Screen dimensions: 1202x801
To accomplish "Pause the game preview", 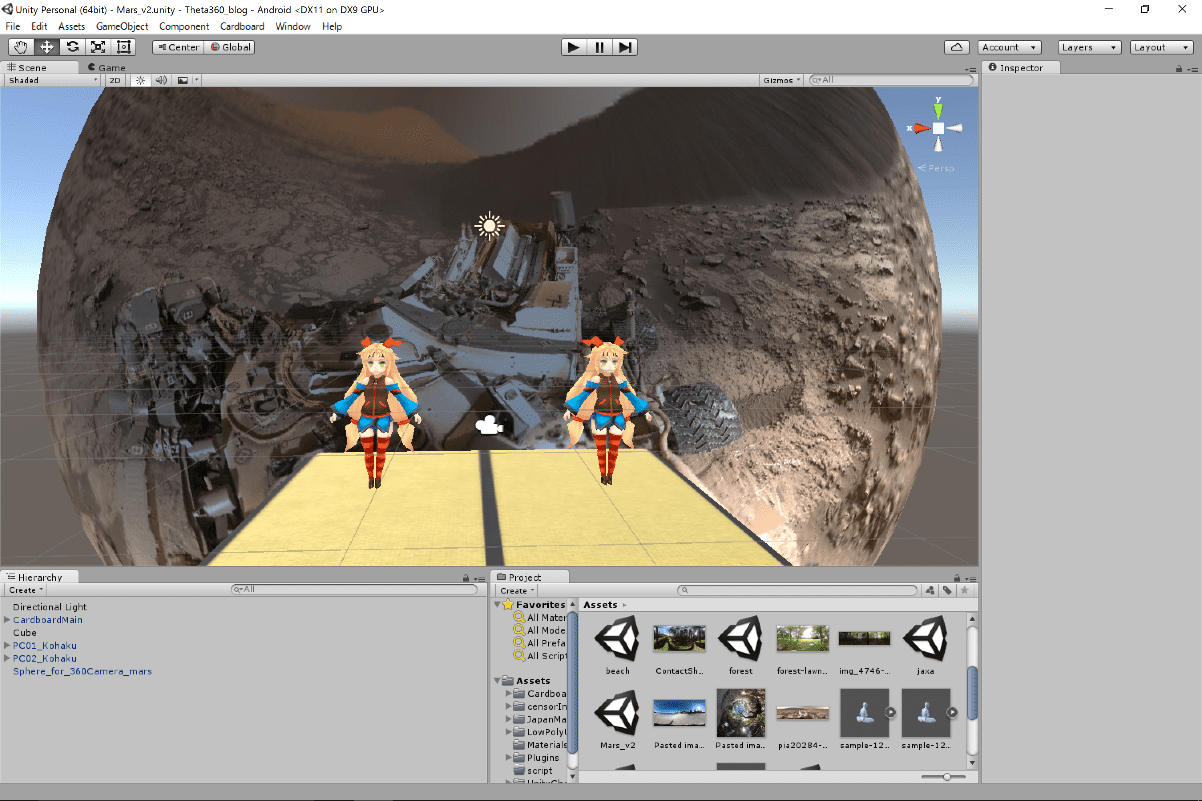I will pos(599,47).
